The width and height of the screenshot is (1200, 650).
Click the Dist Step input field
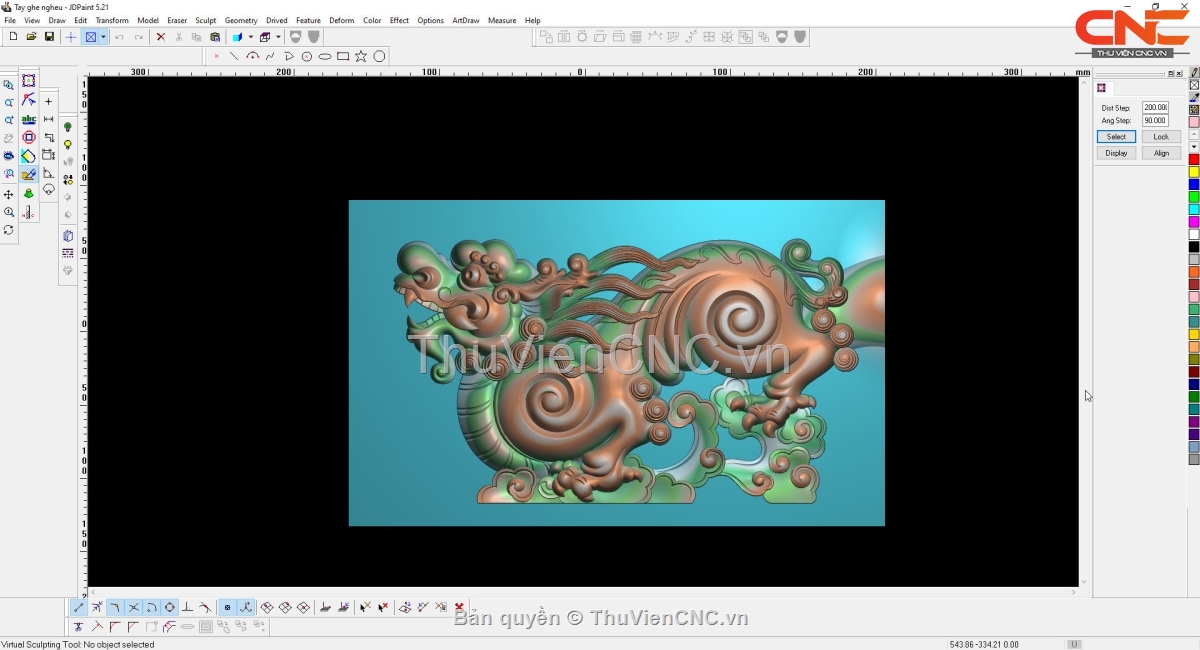[1155, 107]
